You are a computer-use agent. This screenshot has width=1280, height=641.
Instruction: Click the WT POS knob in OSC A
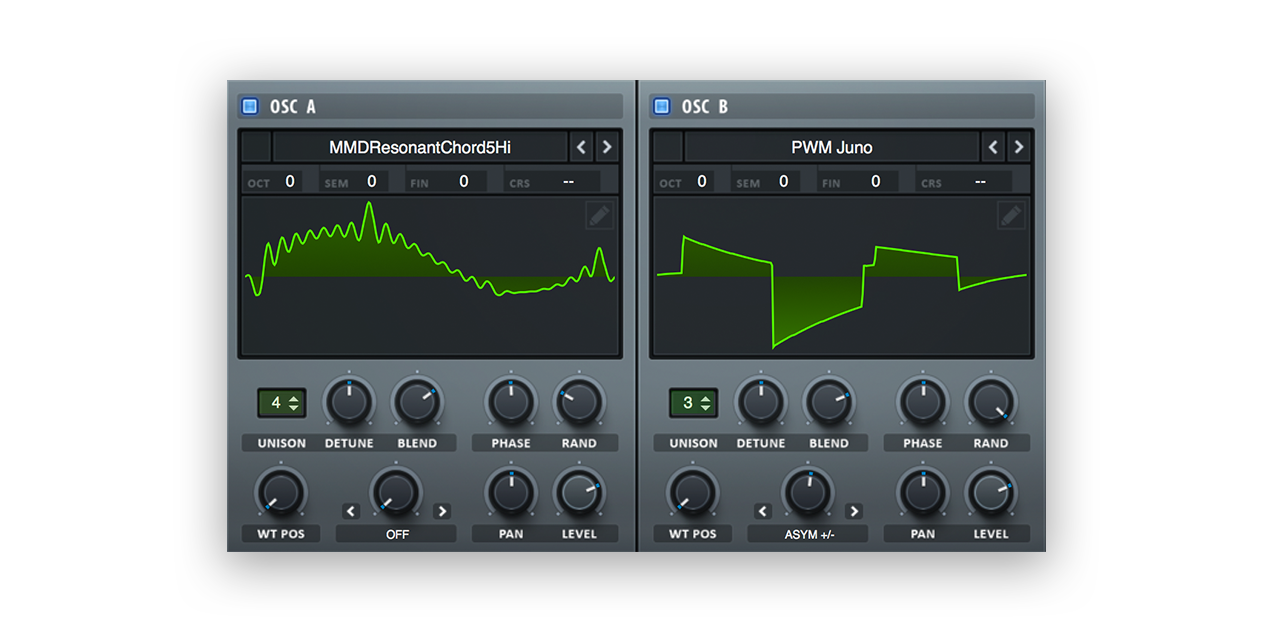281,492
